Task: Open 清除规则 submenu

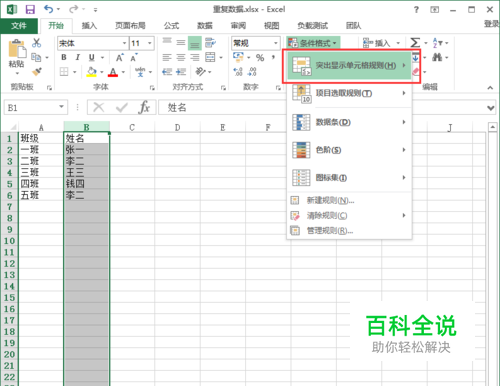Action: coord(349,216)
